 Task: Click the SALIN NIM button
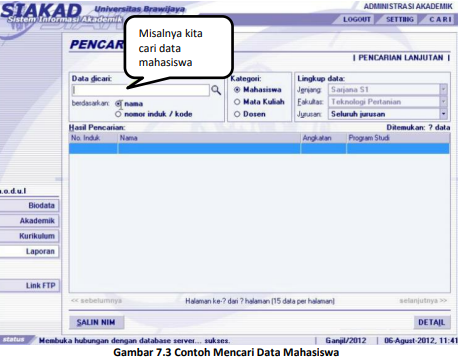click(x=96, y=322)
